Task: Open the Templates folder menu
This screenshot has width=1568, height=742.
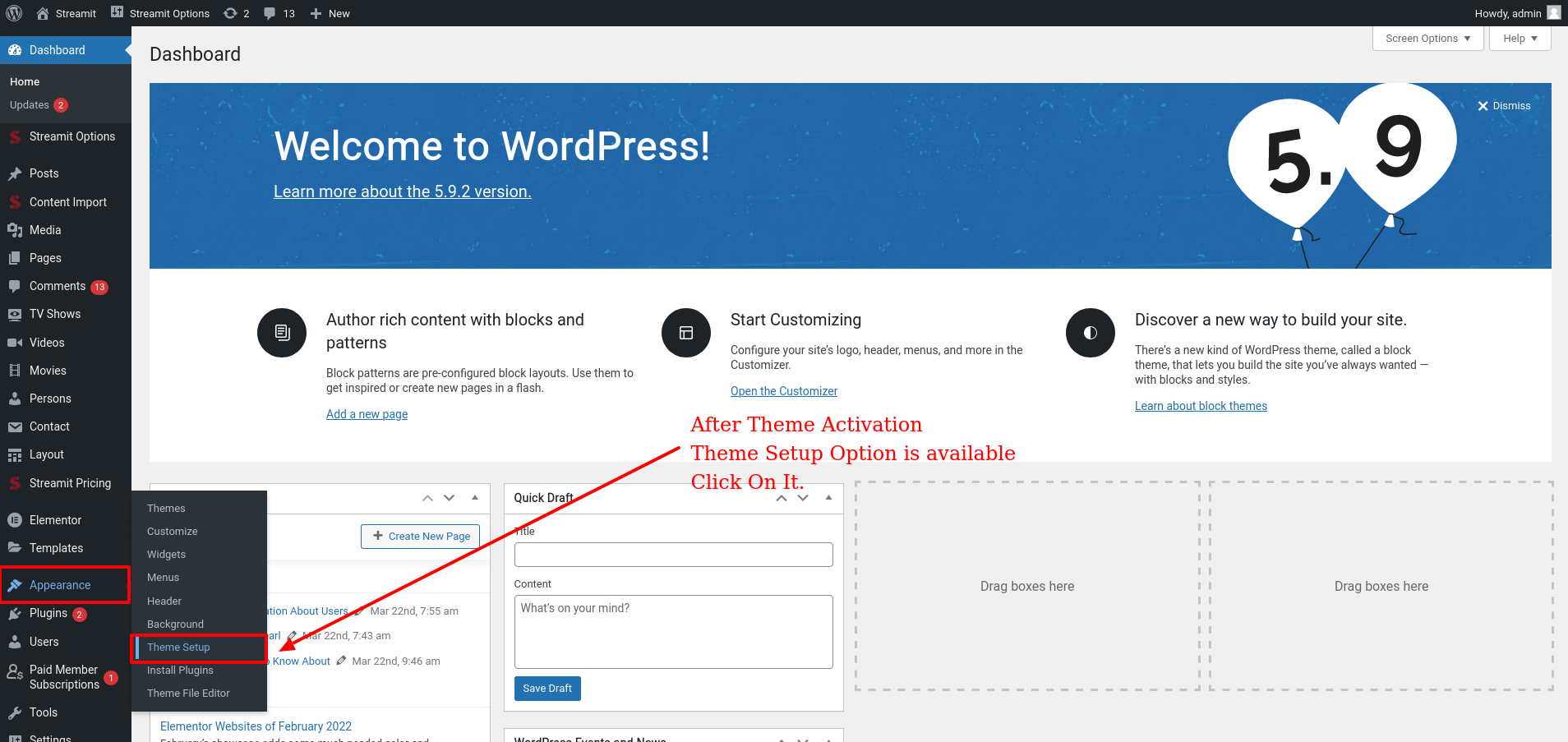Action: click(66, 548)
